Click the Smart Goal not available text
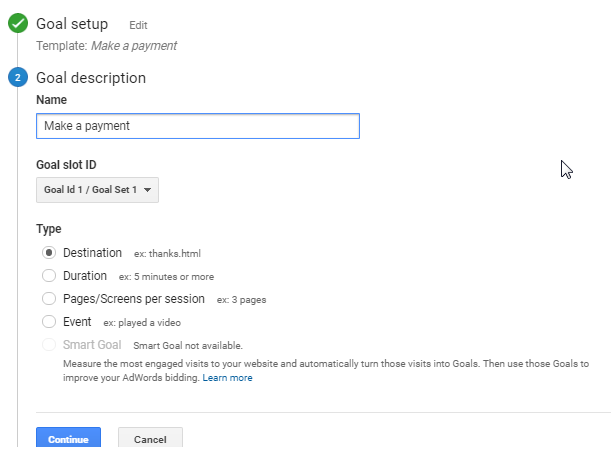Viewport: 611px width, 449px height. (188, 346)
